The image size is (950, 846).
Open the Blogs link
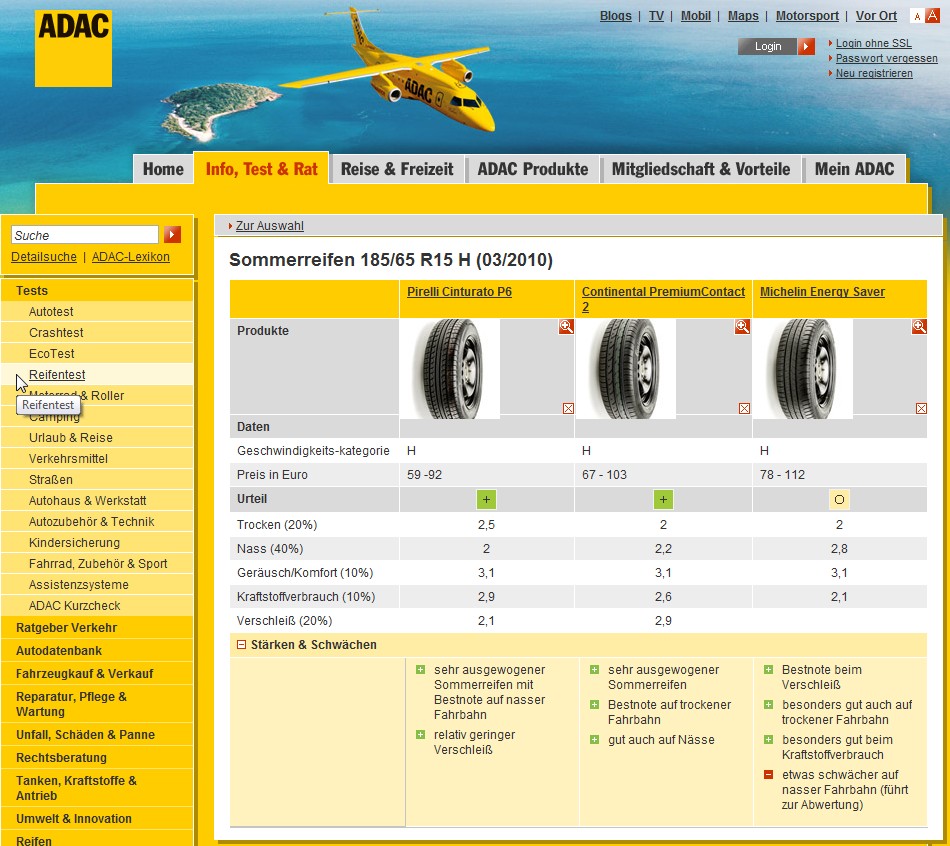(616, 16)
